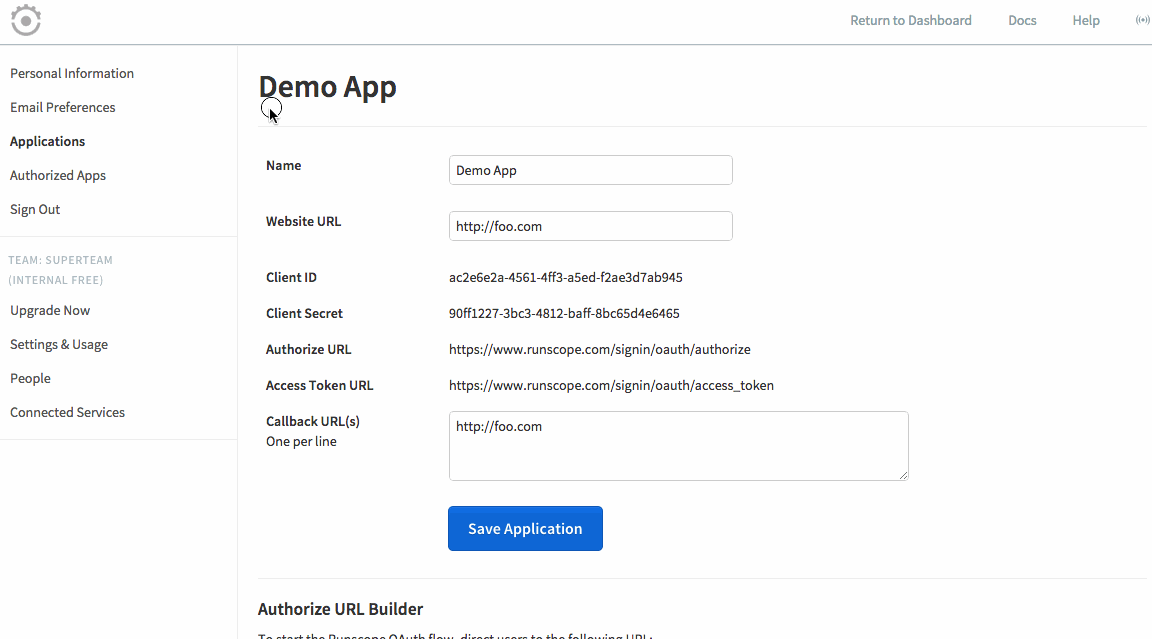The height and width of the screenshot is (639, 1152).
Task: Click the Client Secret label
Action: point(304,314)
